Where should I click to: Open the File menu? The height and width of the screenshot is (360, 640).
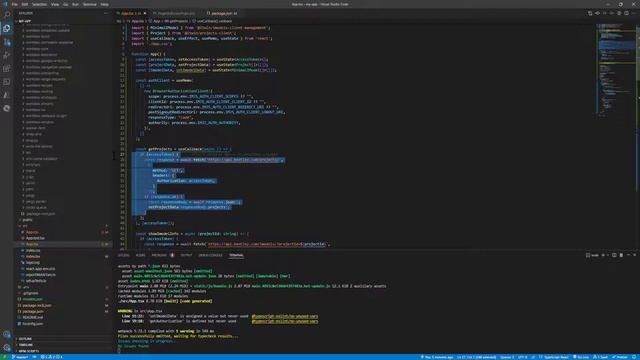pyautogui.click(x=14, y=4)
